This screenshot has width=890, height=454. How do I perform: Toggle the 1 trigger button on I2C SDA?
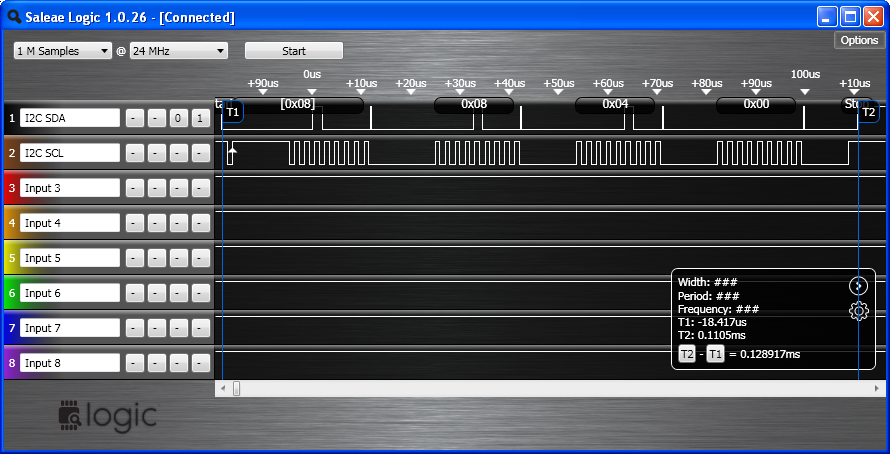[x=200, y=119]
